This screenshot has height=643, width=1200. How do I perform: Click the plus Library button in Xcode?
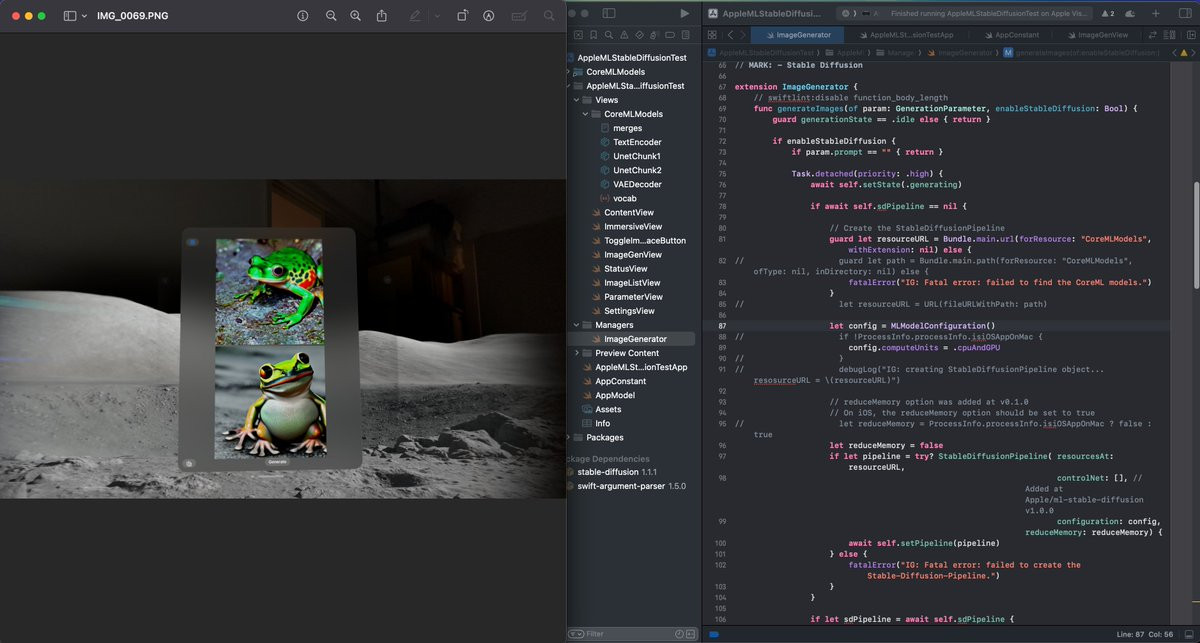pyautogui.click(x=1156, y=14)
